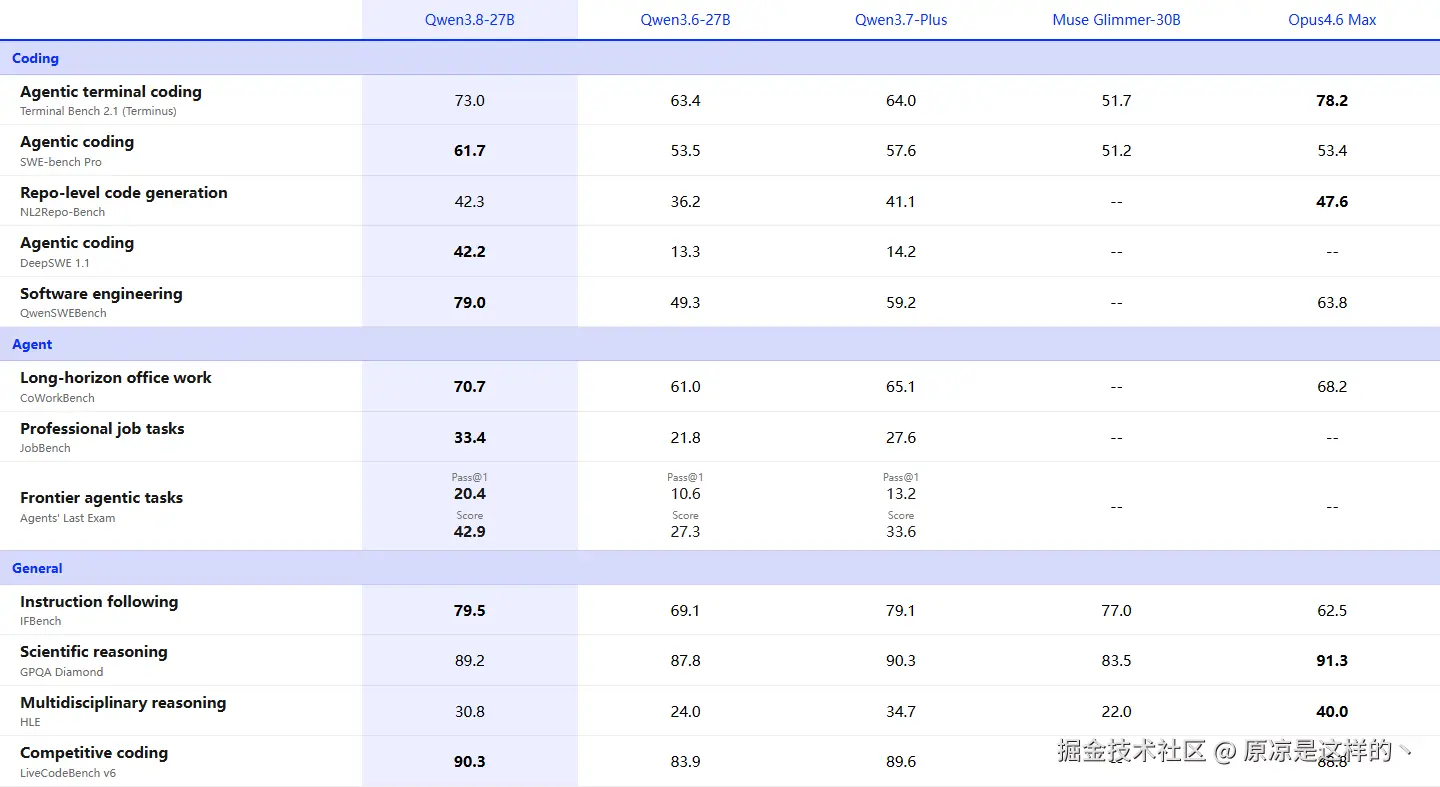Select the Muse Glimmer-30B column header
This screenshot has height=787, width=1440.
1117,20
